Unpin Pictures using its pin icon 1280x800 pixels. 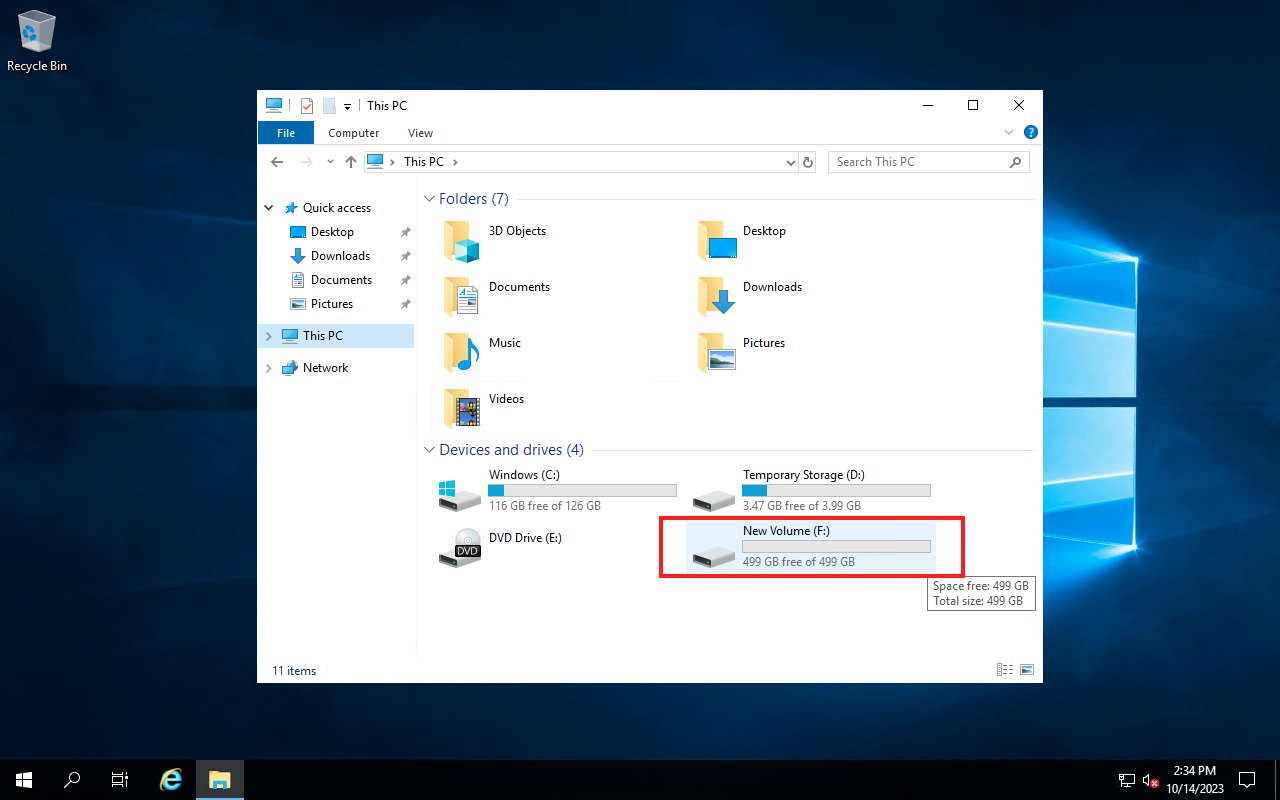tap(405, 304)
